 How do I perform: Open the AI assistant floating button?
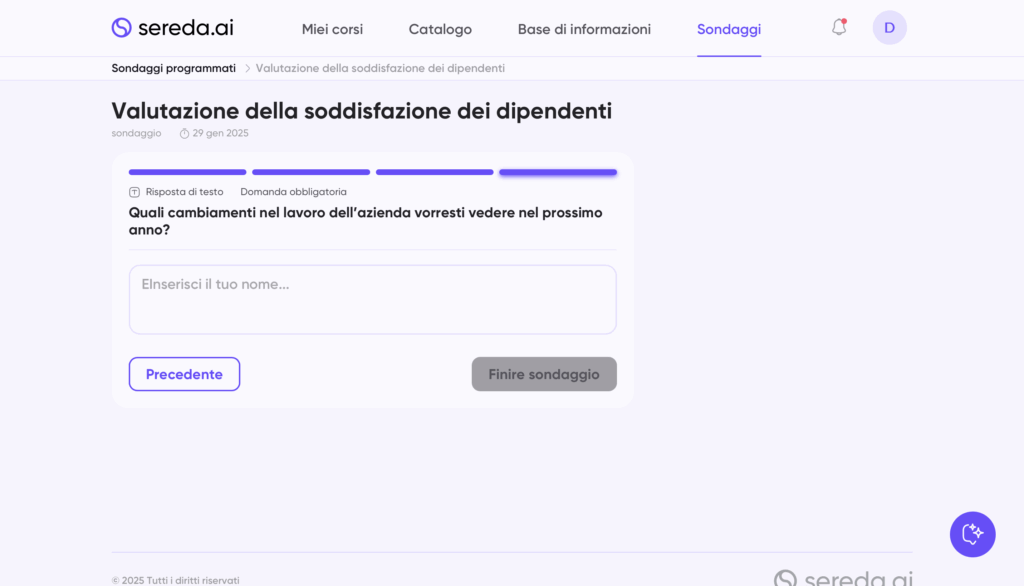click(972, 534)
